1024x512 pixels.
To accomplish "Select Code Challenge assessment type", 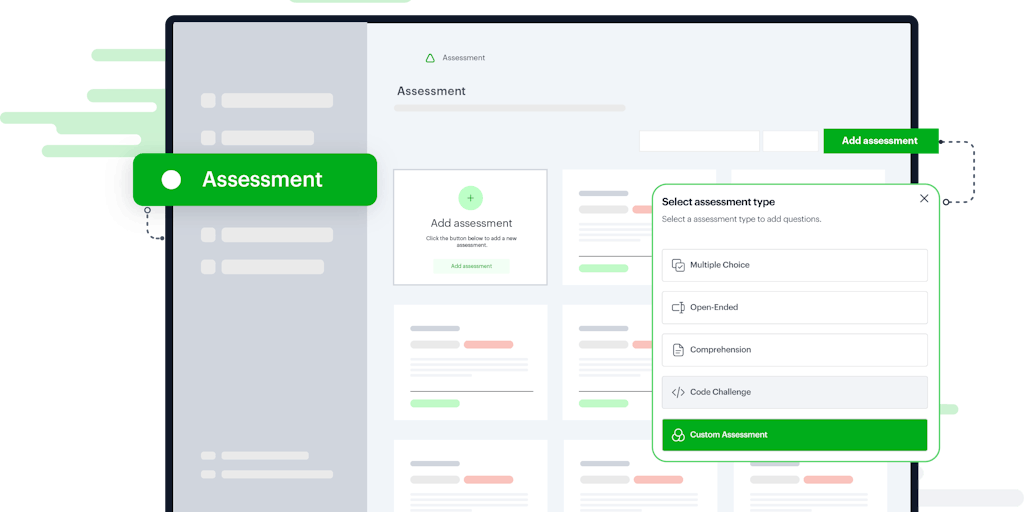I will (794, 392).
